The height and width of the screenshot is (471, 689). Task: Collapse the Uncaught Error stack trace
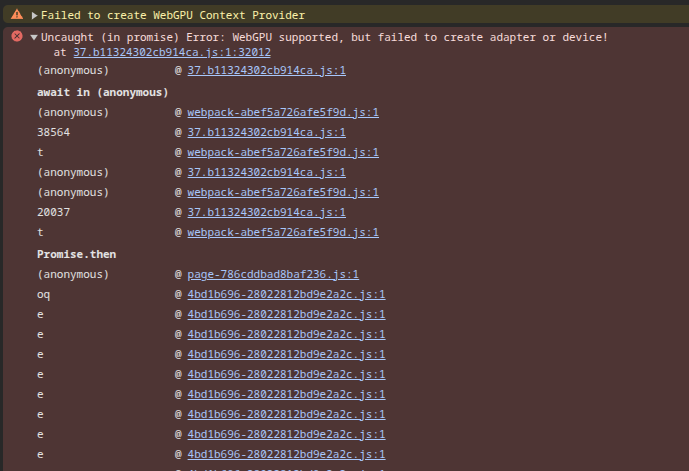[x=34, y=37]
